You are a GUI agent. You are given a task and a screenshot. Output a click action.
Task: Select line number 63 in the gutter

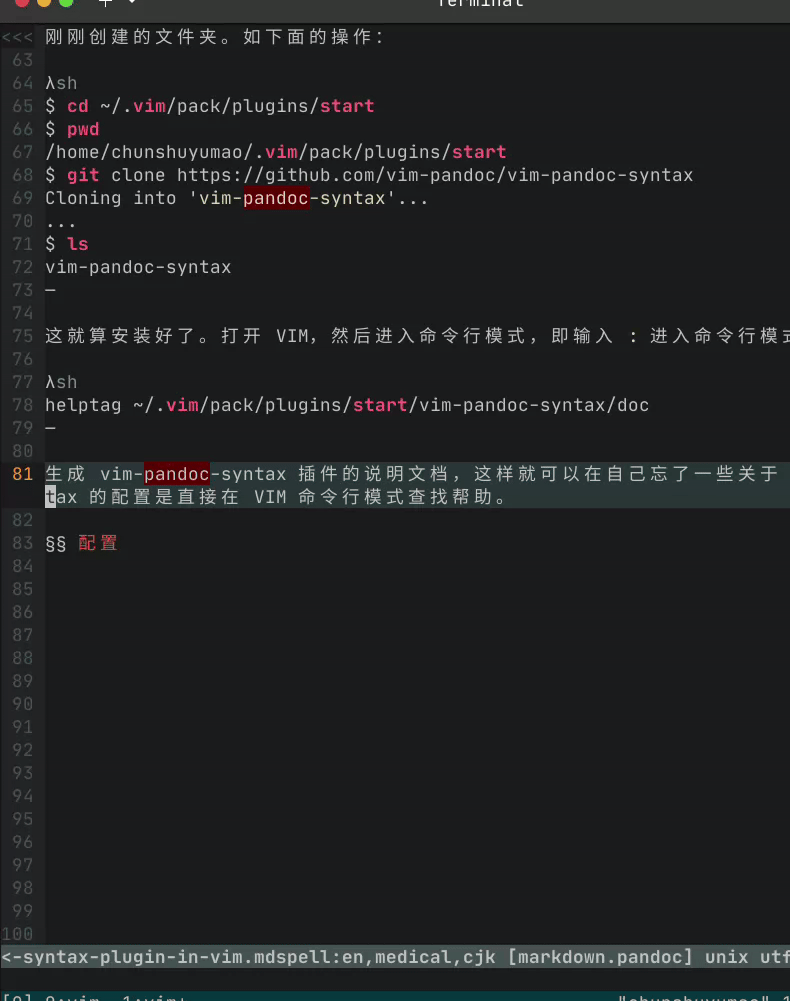point(22,60)
